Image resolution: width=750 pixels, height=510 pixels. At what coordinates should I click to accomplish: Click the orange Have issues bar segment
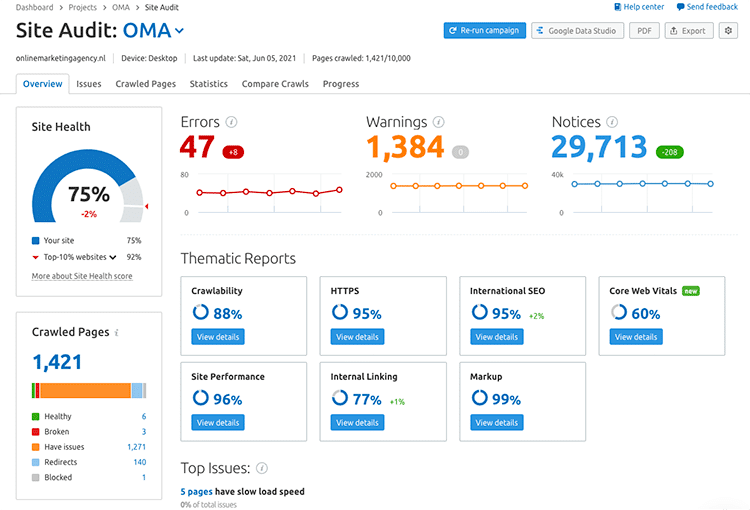coord(85,390)
